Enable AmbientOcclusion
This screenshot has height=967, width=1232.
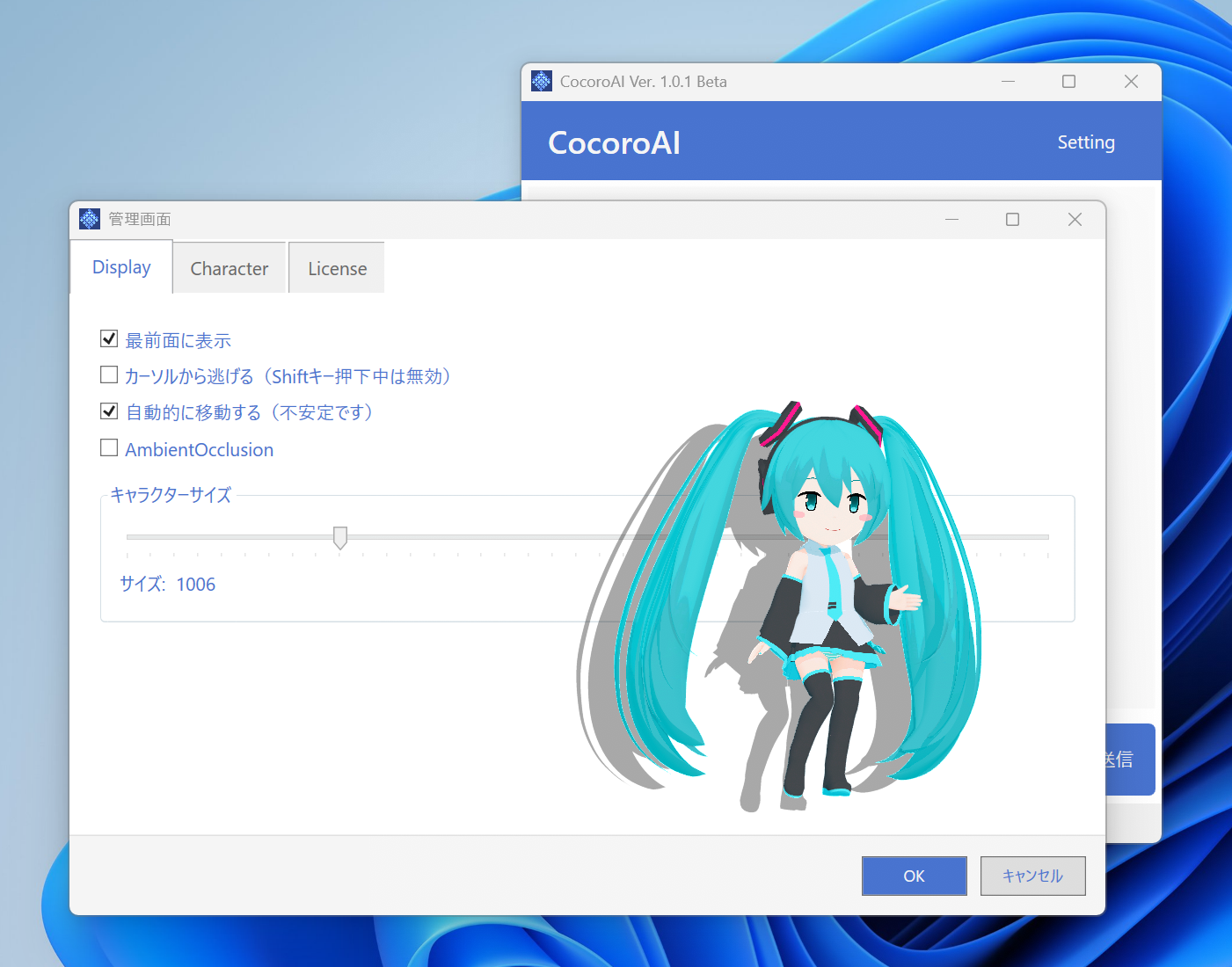coord(109,447)
